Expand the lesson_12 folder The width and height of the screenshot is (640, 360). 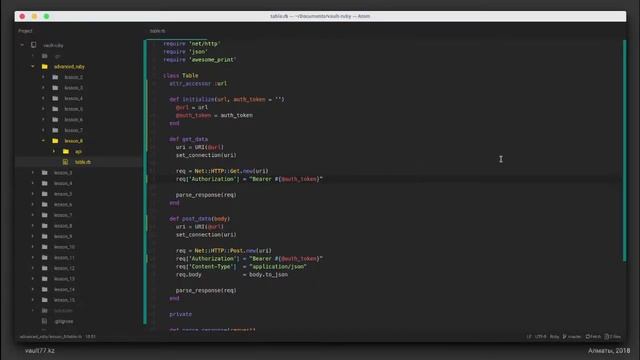pos(33,268)
